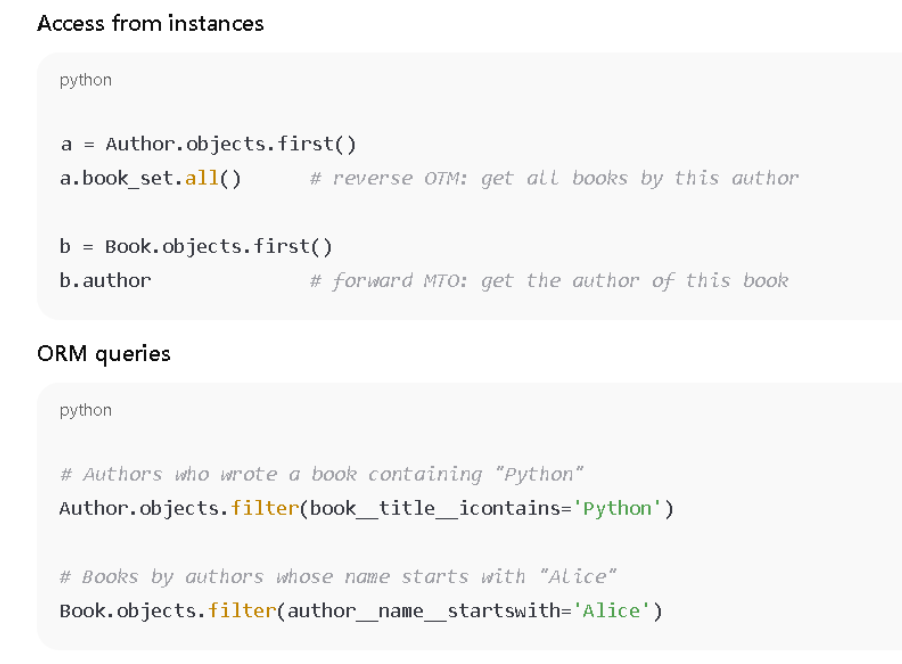The width and height of the screenshot is (902, 664).
Task: Click the "Access from instances" heading
Action: pos(150,23)
